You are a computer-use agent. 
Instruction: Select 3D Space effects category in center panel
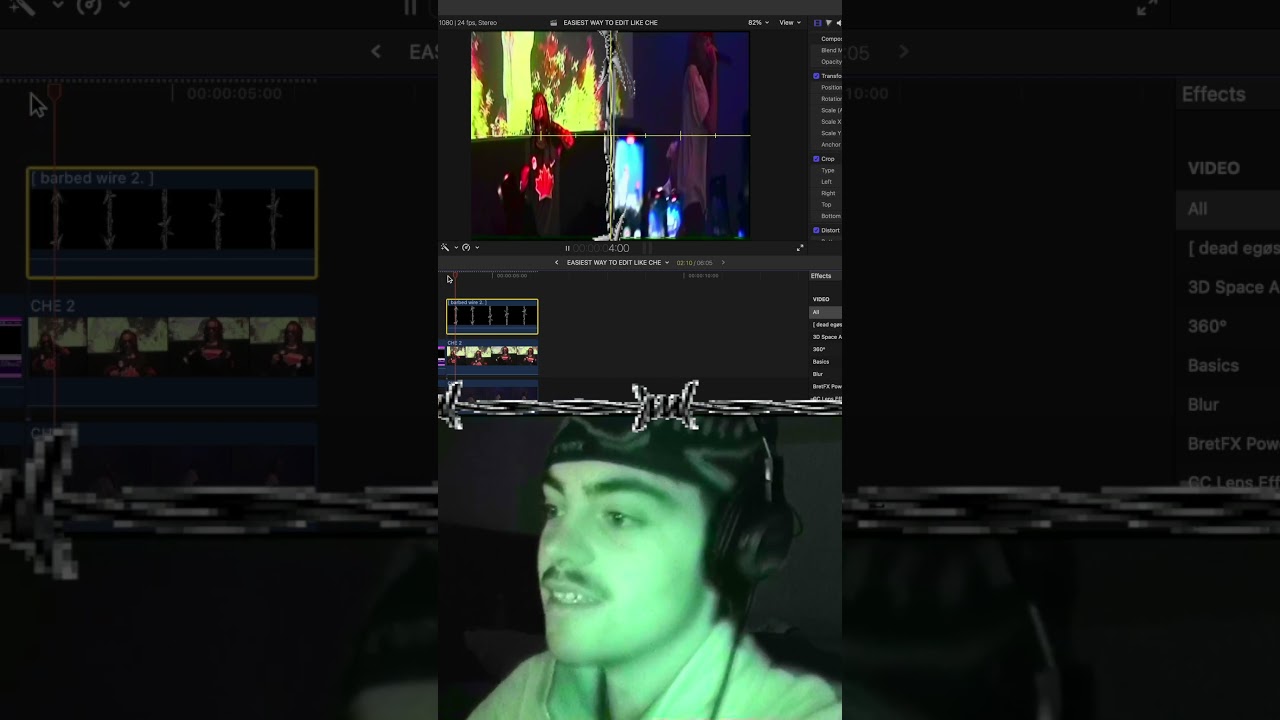point(825,337)
